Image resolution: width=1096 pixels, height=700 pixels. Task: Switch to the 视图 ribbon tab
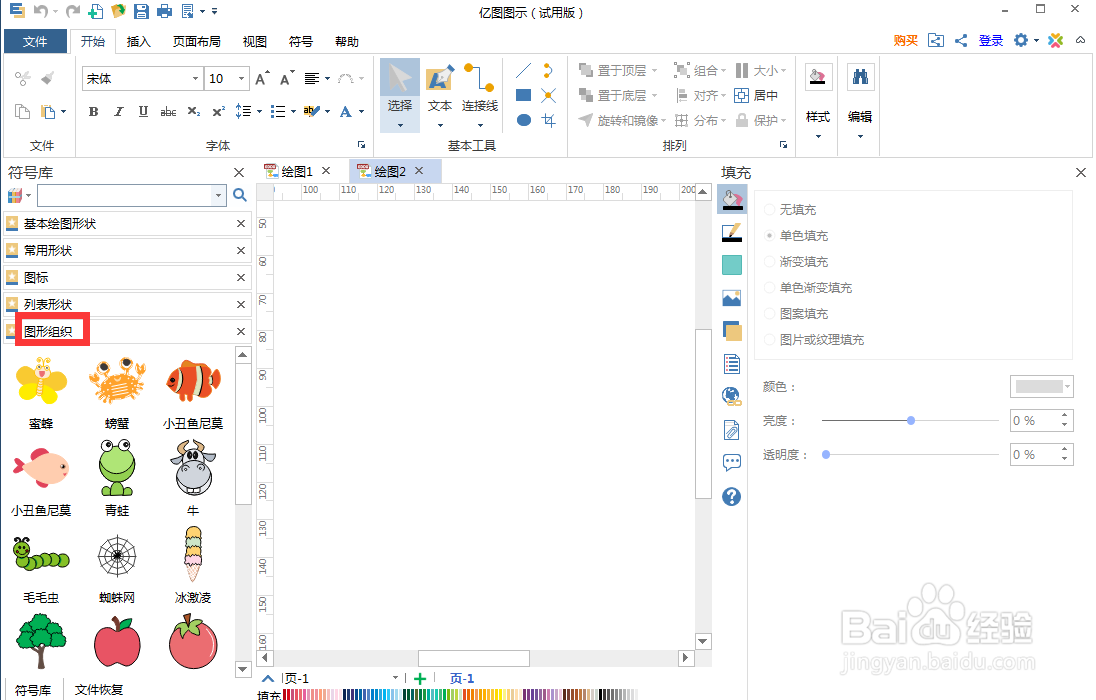point(254,41)
